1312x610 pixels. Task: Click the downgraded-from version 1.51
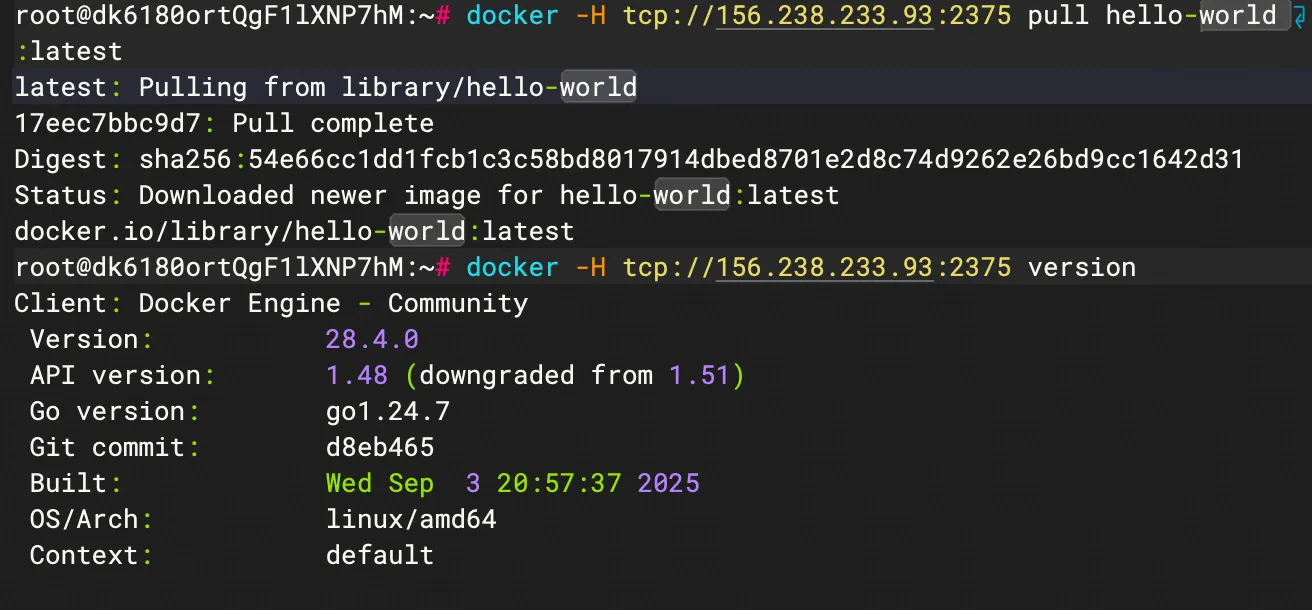coord(700,376)
